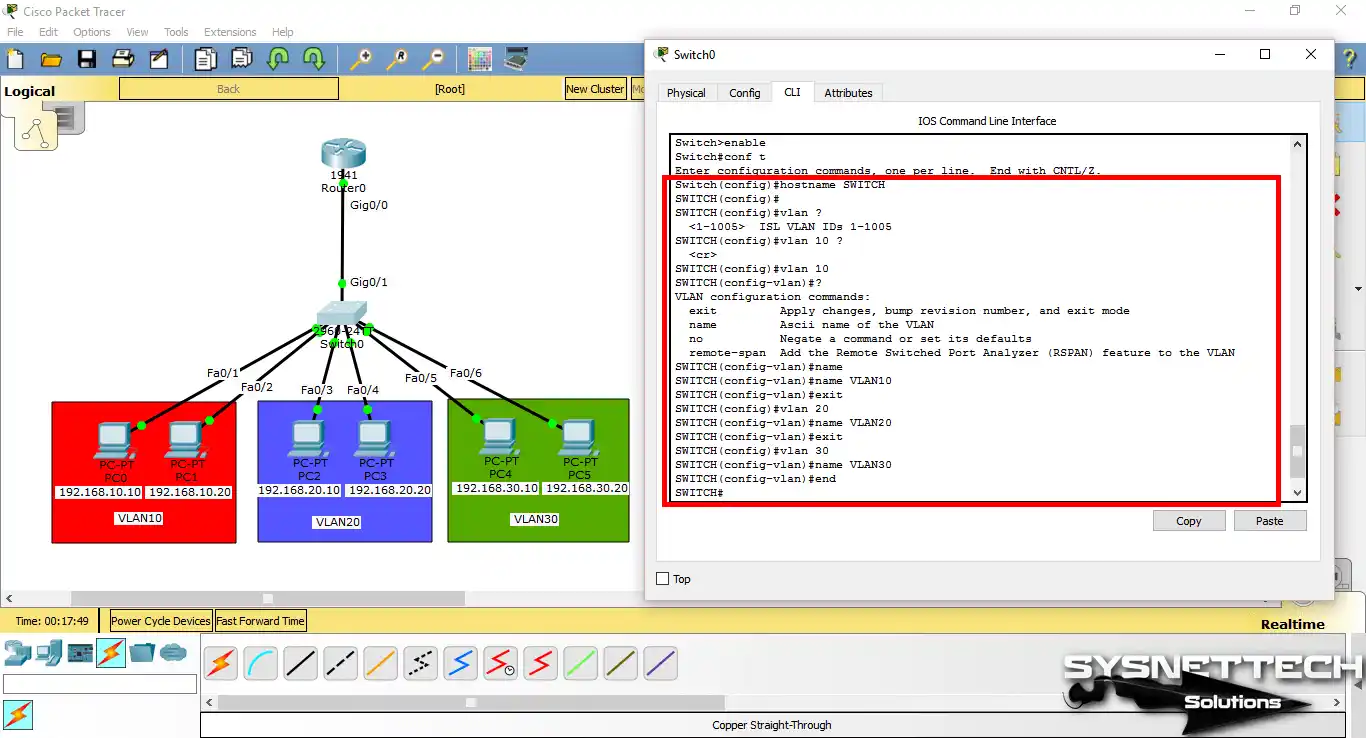The width and height of the screenshot is (1366, 738).
Task: Open the Drawing Palette icon
Action: click(480, 60)
